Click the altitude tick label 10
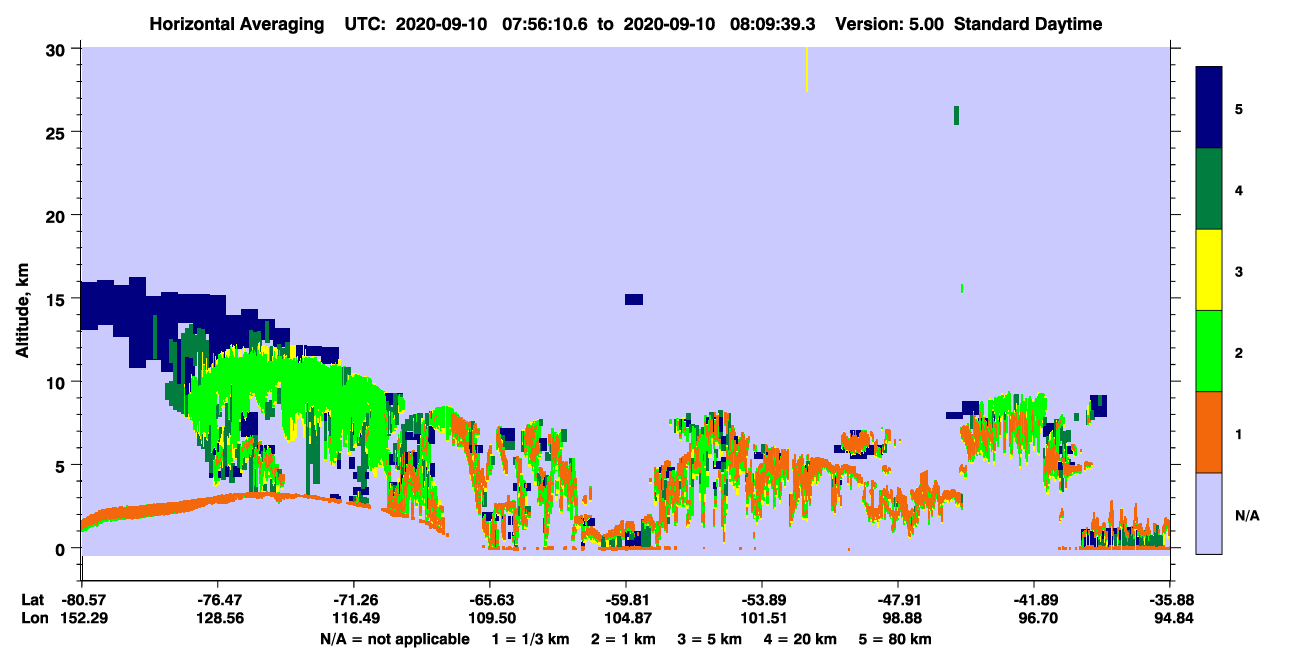The image size is (1300, 667). 58,382
